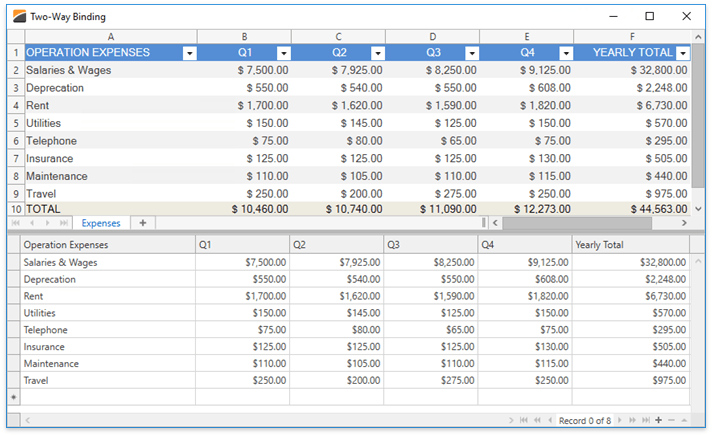The height and width of the screenshot is (436, 712).
Task: Select row 10 header in spreadsheet
Action: click(16, 209)
